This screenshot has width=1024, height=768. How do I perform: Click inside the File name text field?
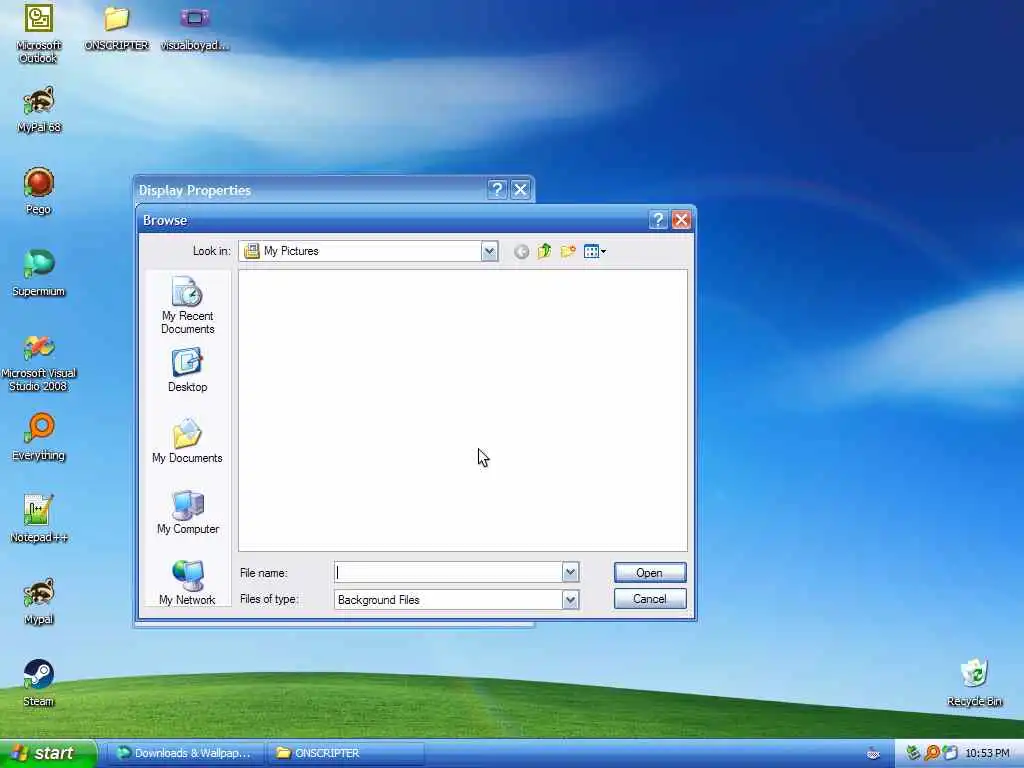(448, 572)
